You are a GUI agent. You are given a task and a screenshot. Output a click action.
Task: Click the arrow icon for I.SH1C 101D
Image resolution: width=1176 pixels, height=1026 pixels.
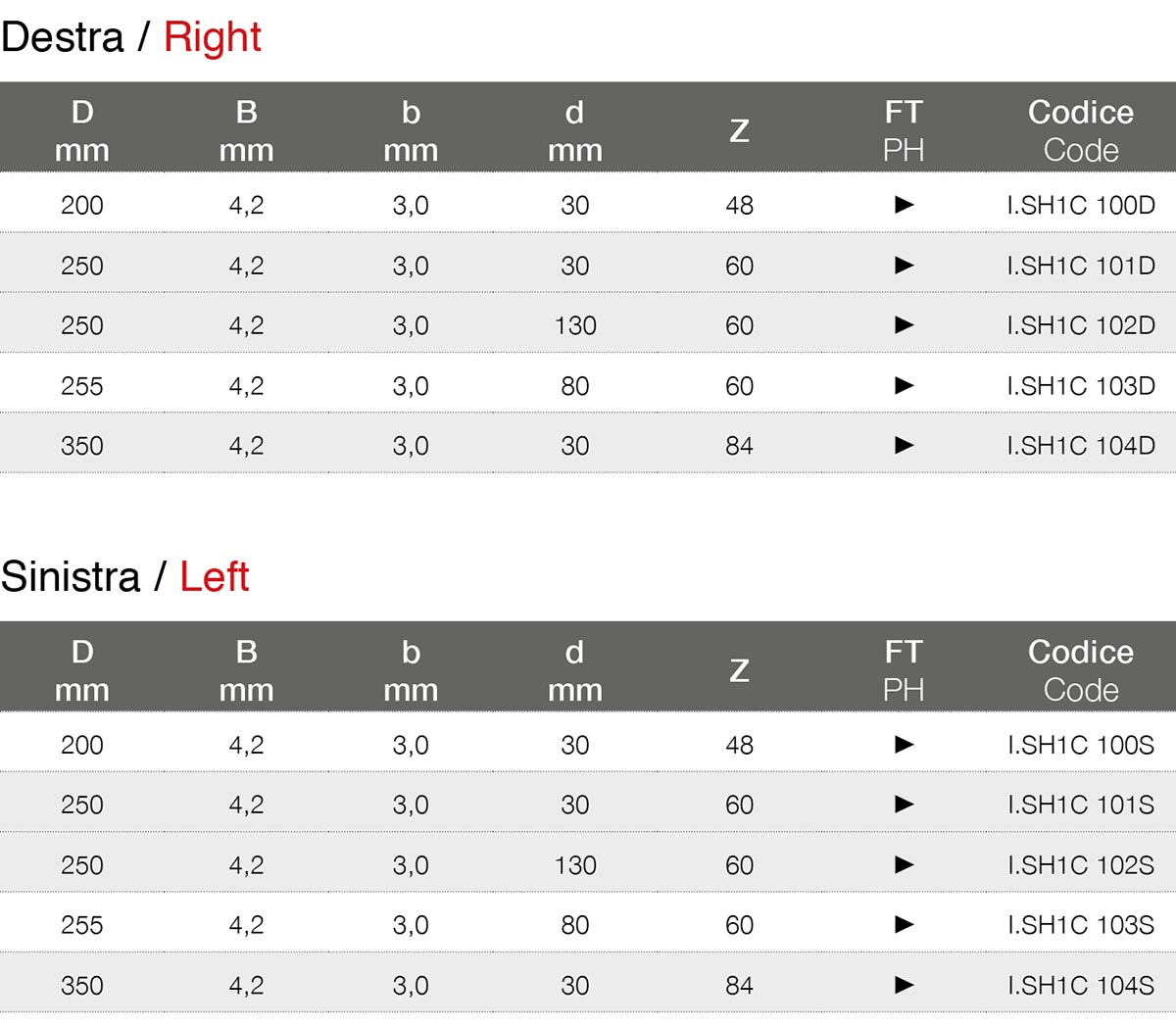click(x=904, y=266)
